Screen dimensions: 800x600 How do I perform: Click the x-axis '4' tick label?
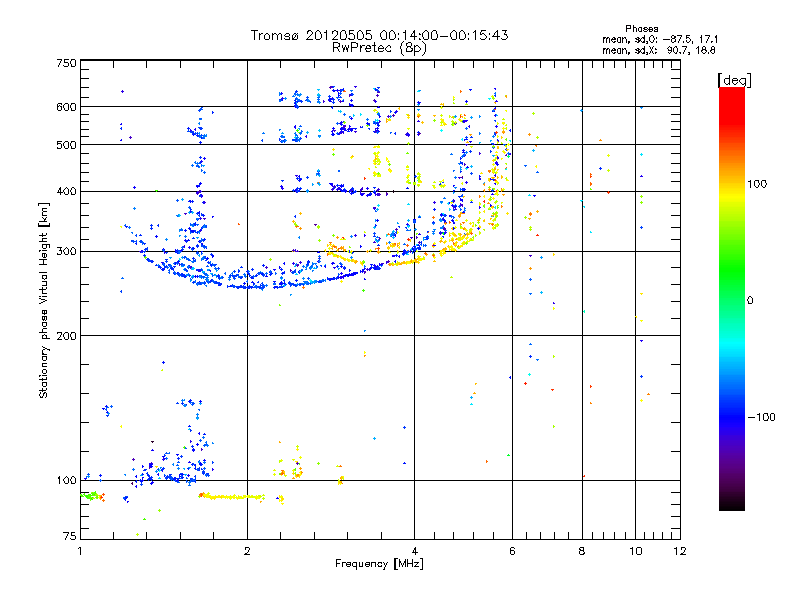click(414, 551)
